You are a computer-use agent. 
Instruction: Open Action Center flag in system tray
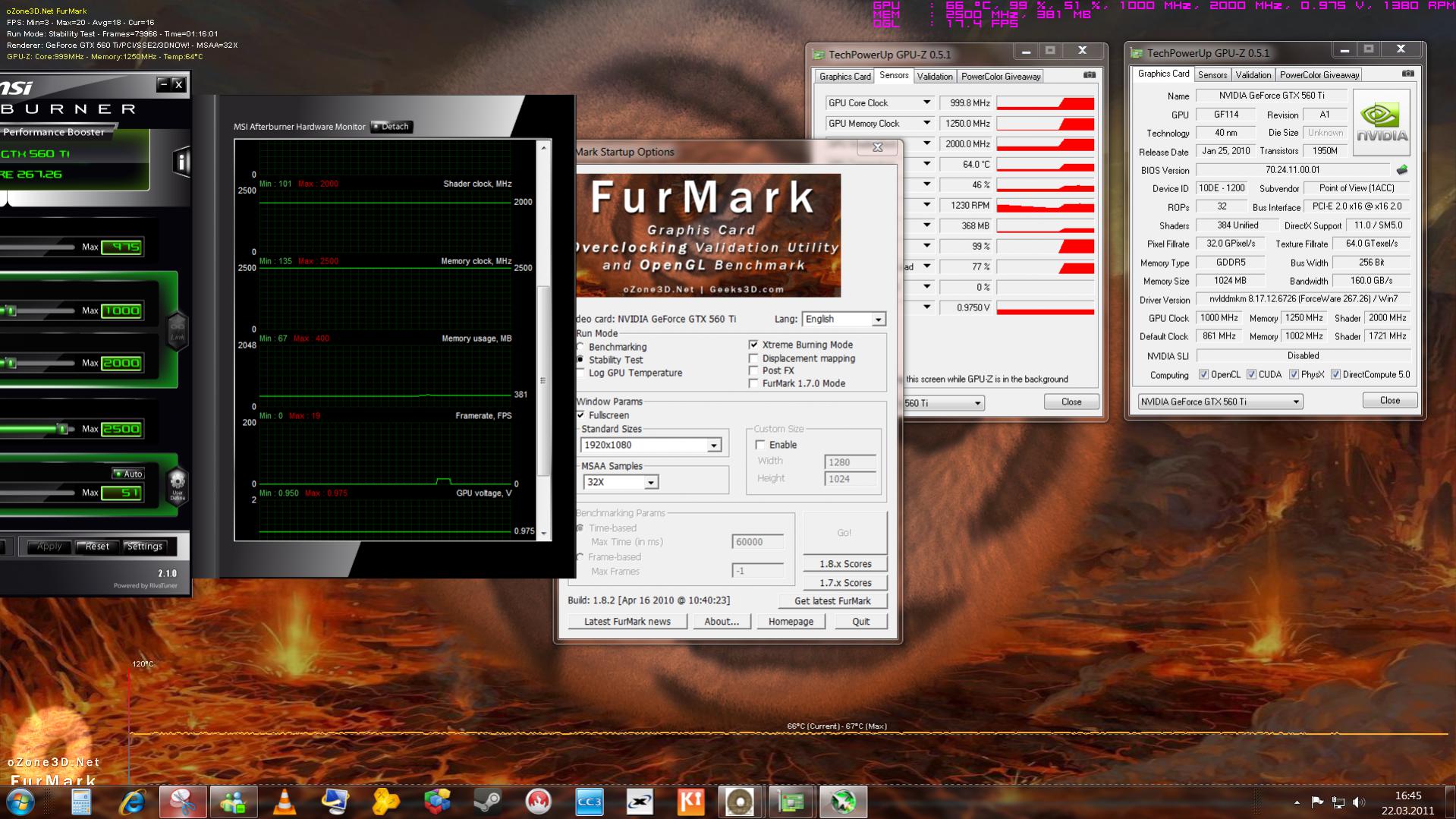[x=1317, y=802]
